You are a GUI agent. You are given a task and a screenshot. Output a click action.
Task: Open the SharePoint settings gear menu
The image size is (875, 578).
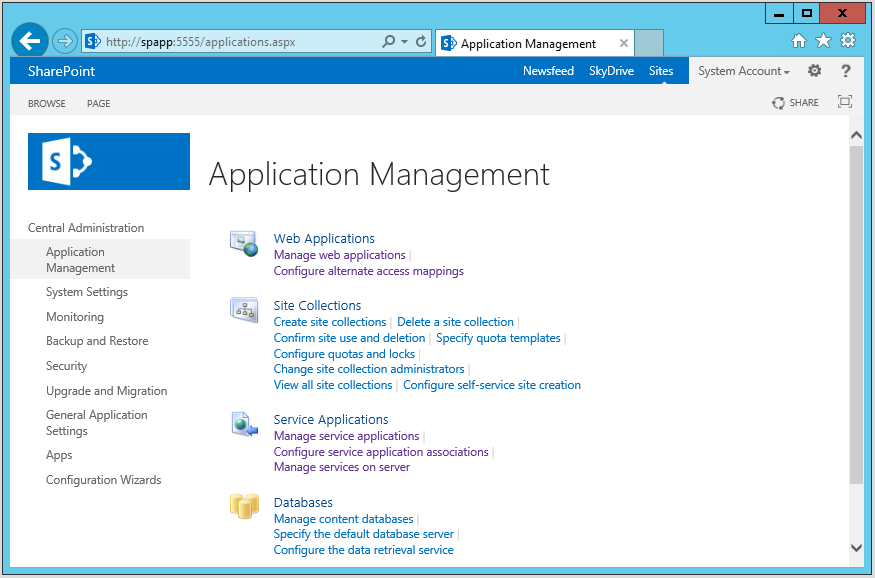click(815, 71)
